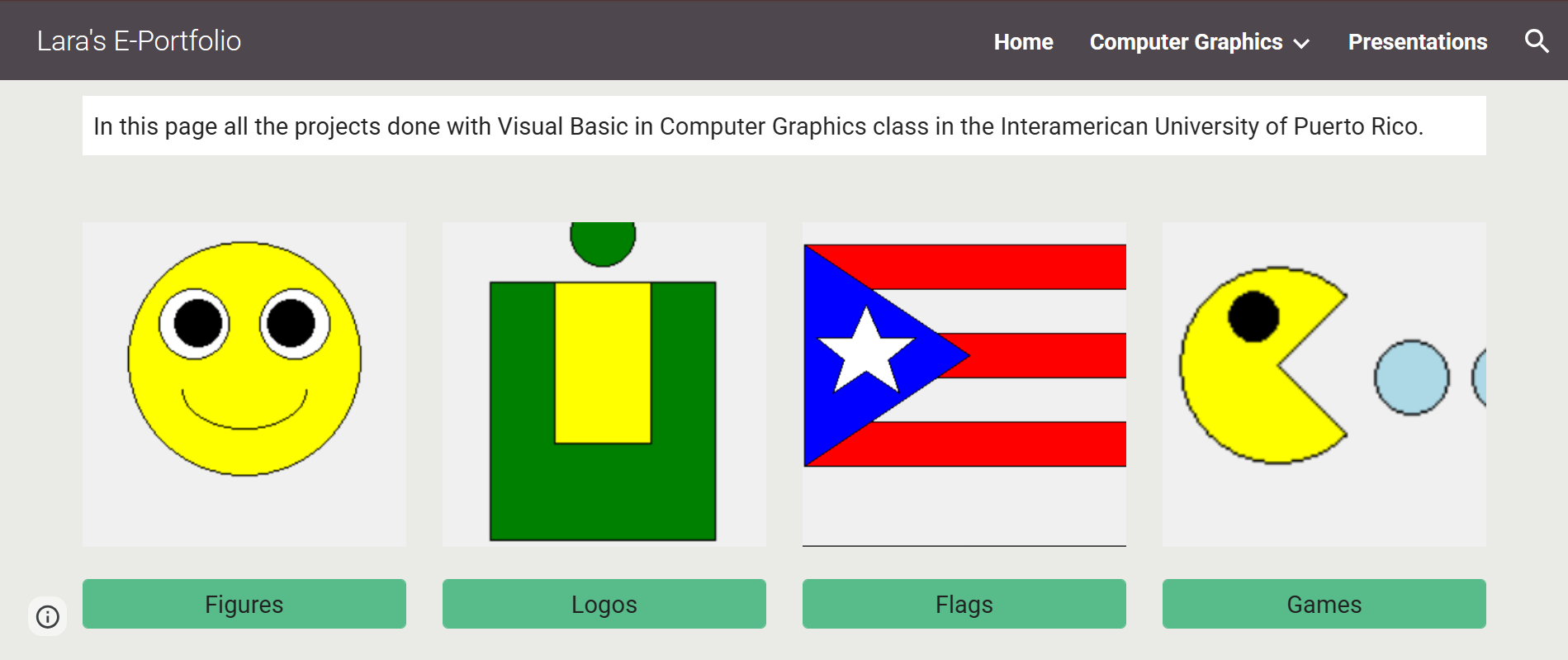Expand the Computer Graphics dropdown chevron
1568x660 pixels.
pyautogui.click(x=1301, y=43)
